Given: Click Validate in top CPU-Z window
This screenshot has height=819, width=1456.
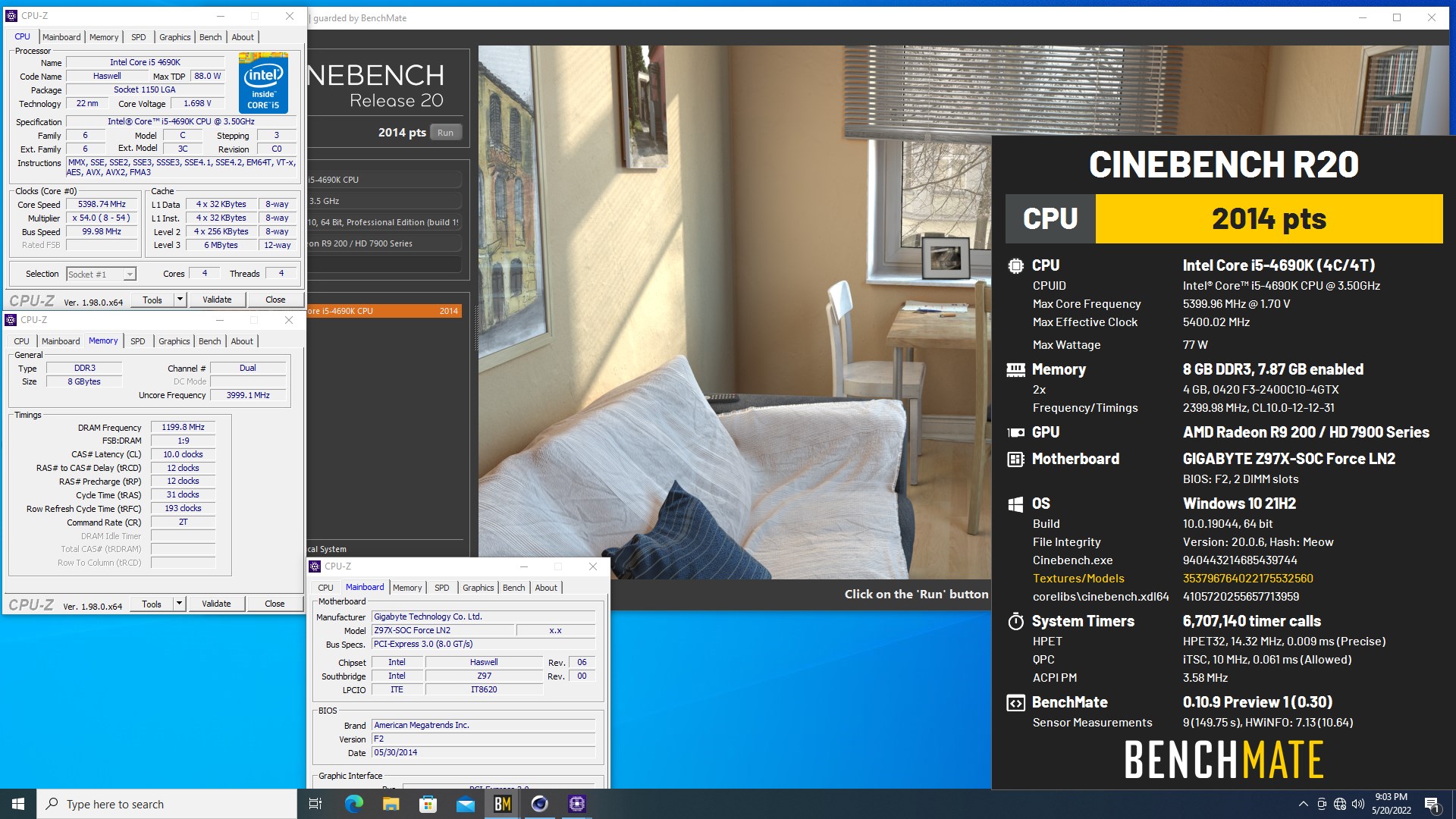Looking at the screenshot, I should (x=217, y=300).
